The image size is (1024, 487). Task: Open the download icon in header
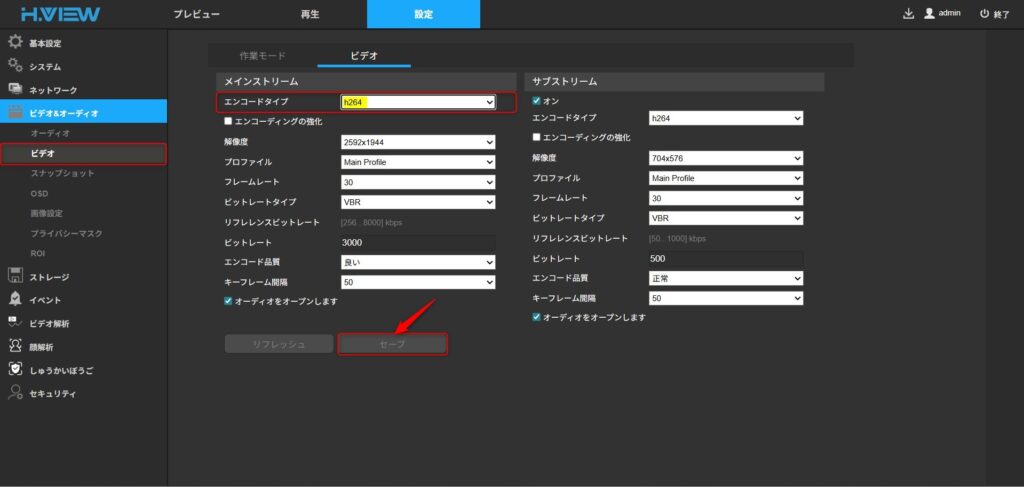(x=908, y=14)
